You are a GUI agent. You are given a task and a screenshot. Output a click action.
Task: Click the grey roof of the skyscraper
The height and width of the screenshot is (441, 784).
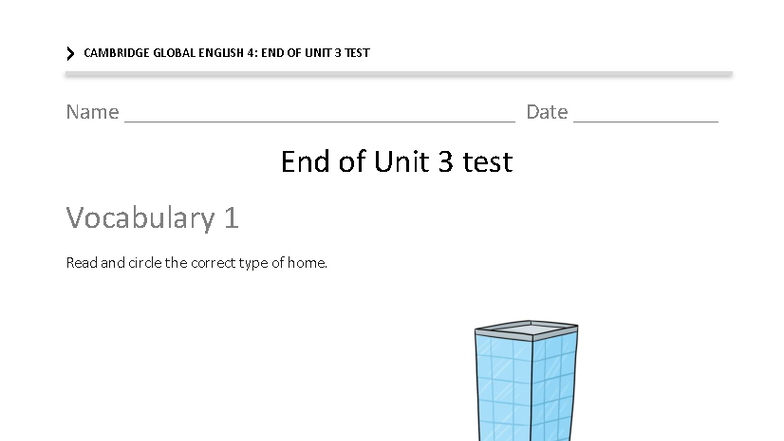[526, 330]
